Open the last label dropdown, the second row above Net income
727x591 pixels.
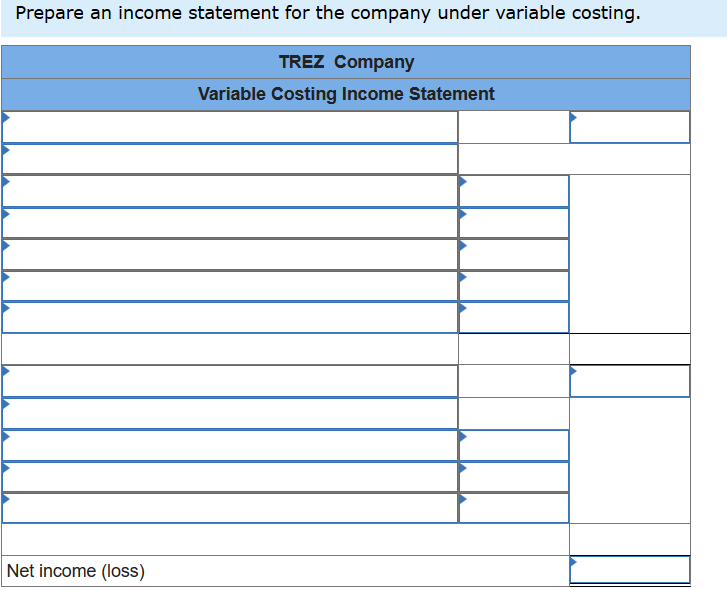(x=230, y=508)
